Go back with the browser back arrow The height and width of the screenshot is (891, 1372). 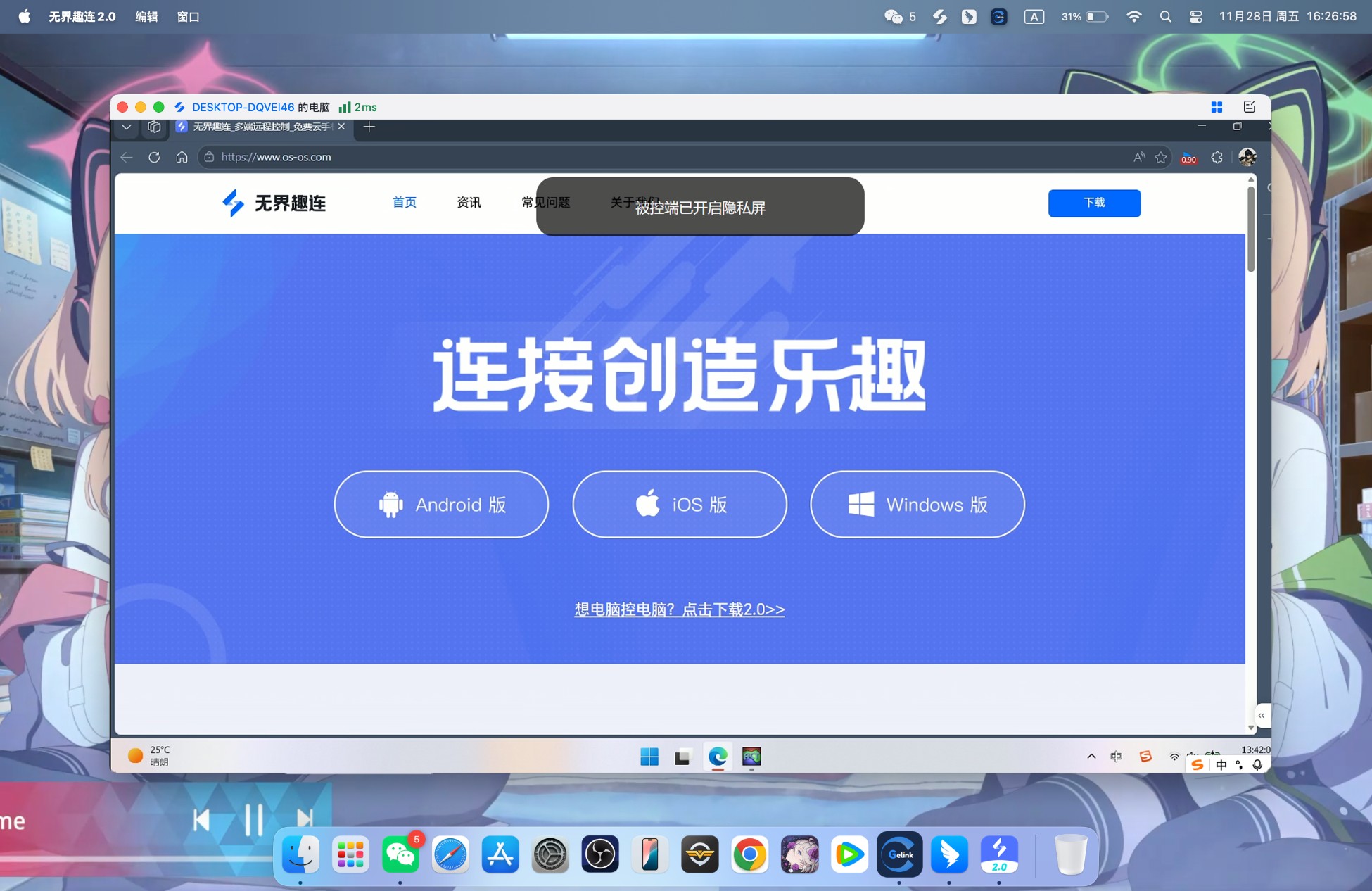pos(127,157)
